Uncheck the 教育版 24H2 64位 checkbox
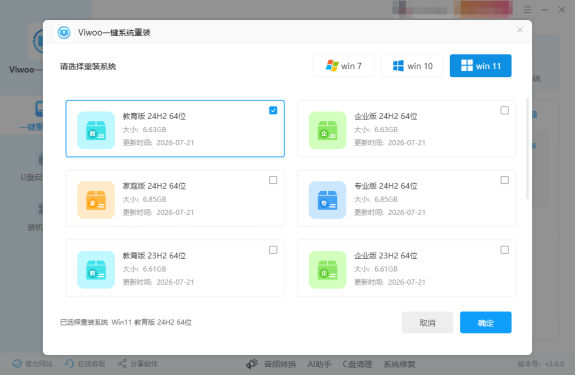 (273, 110)
